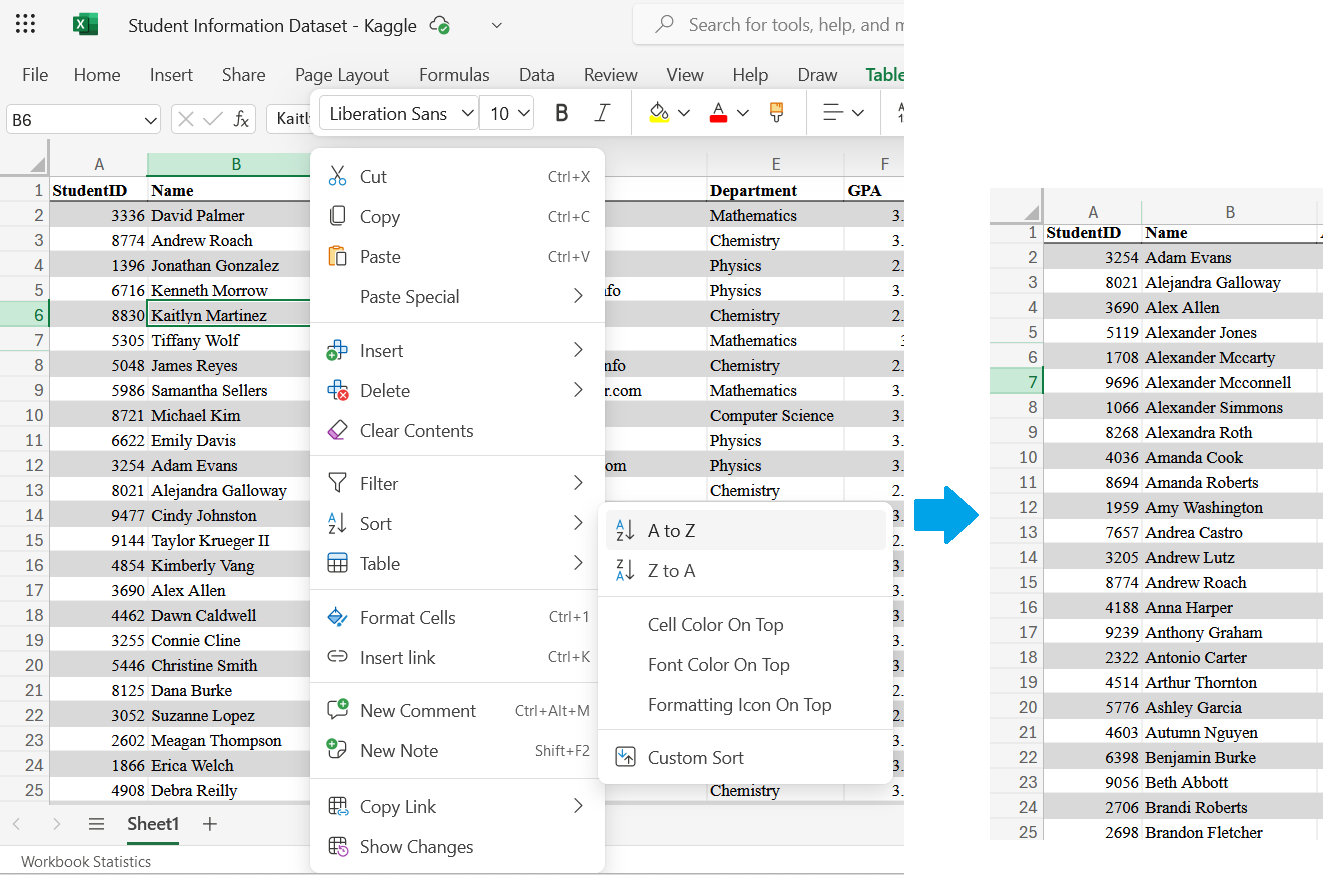The width and height of the screenshot is (1324, 875).
Task: Click the text alignment icon
Action: coord(833,113)
